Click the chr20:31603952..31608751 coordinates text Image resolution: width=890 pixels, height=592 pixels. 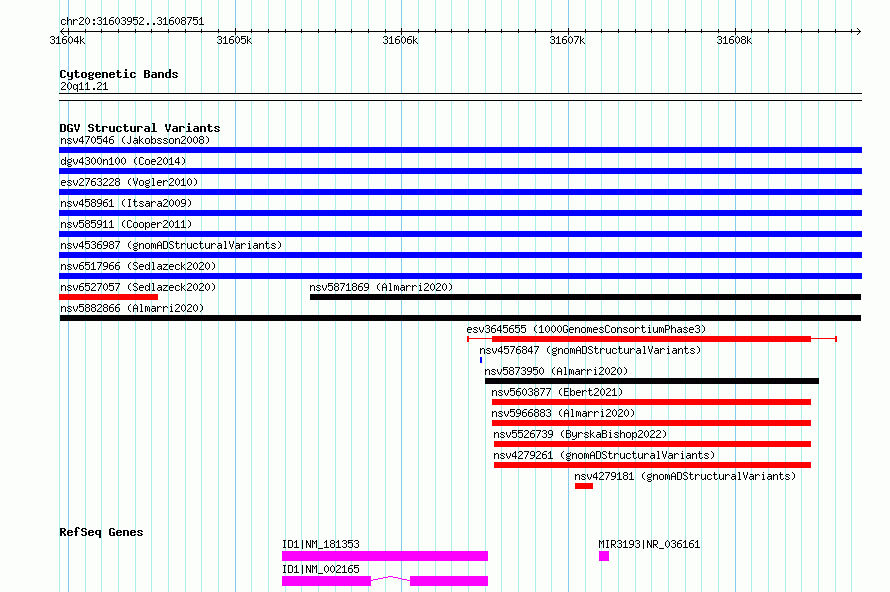pos(132,21)
